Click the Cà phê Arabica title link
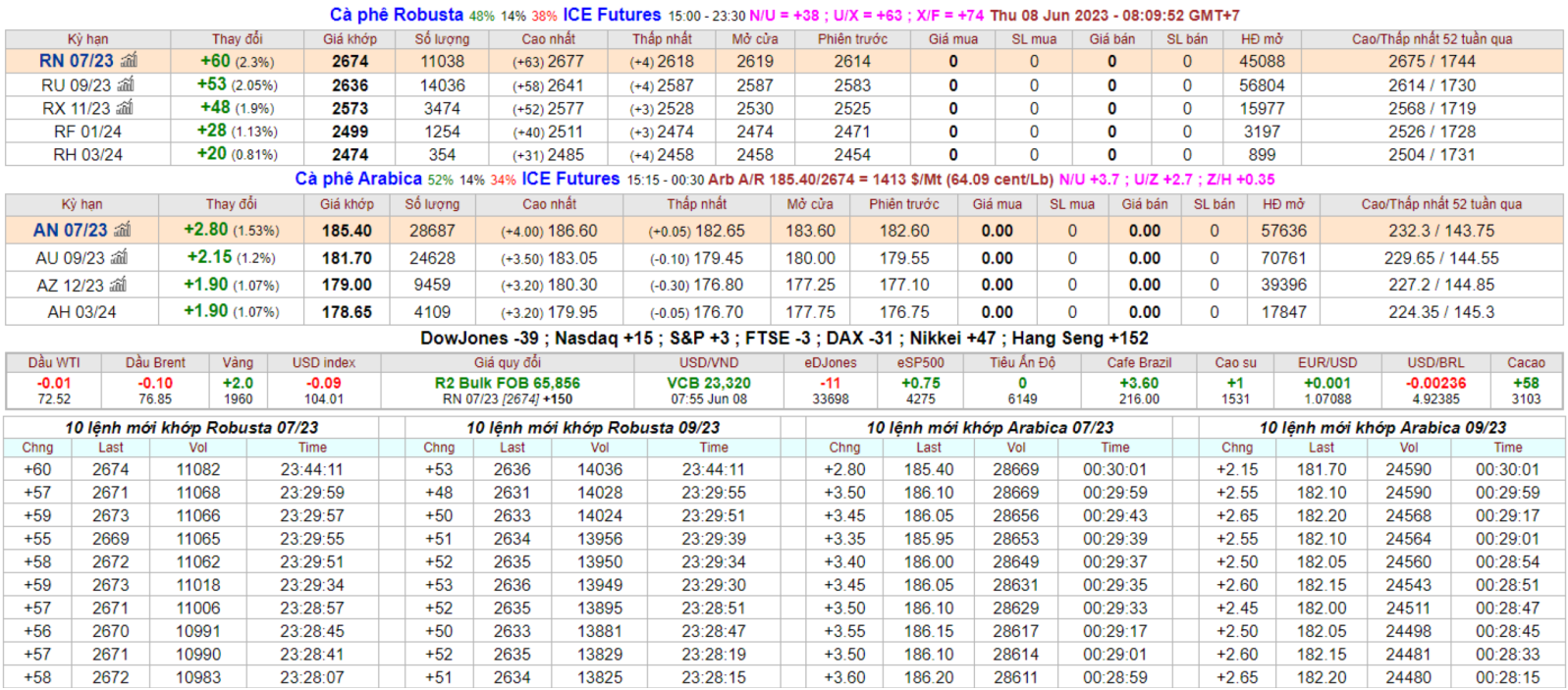This screenshot has height=690, width=1568. (358, 179)
